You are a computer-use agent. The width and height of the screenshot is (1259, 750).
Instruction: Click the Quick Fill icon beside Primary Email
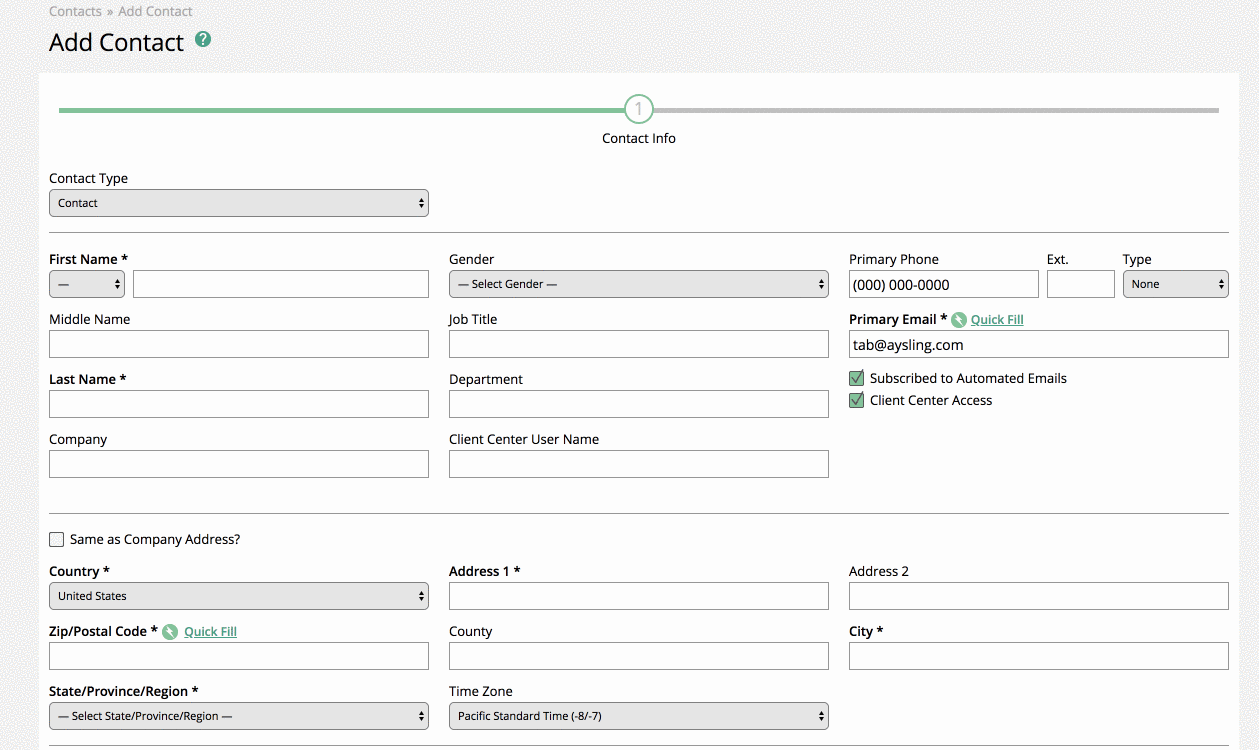pos(959,320)
